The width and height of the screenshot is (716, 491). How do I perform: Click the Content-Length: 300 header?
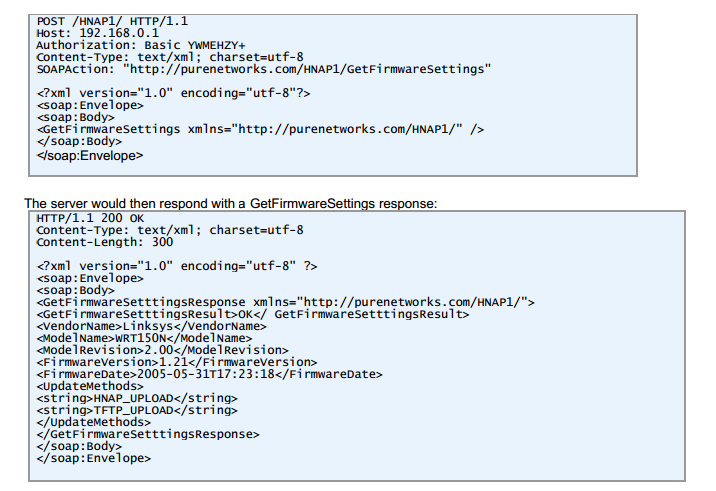[x=105, y=242]
